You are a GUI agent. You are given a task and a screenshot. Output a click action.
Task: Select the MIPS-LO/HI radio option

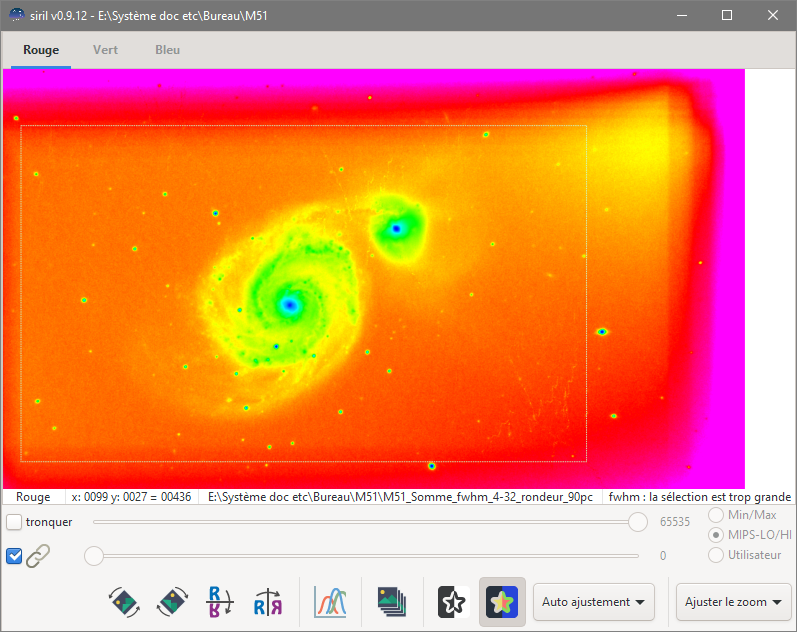pyautogui.click(x=716, y=535)
